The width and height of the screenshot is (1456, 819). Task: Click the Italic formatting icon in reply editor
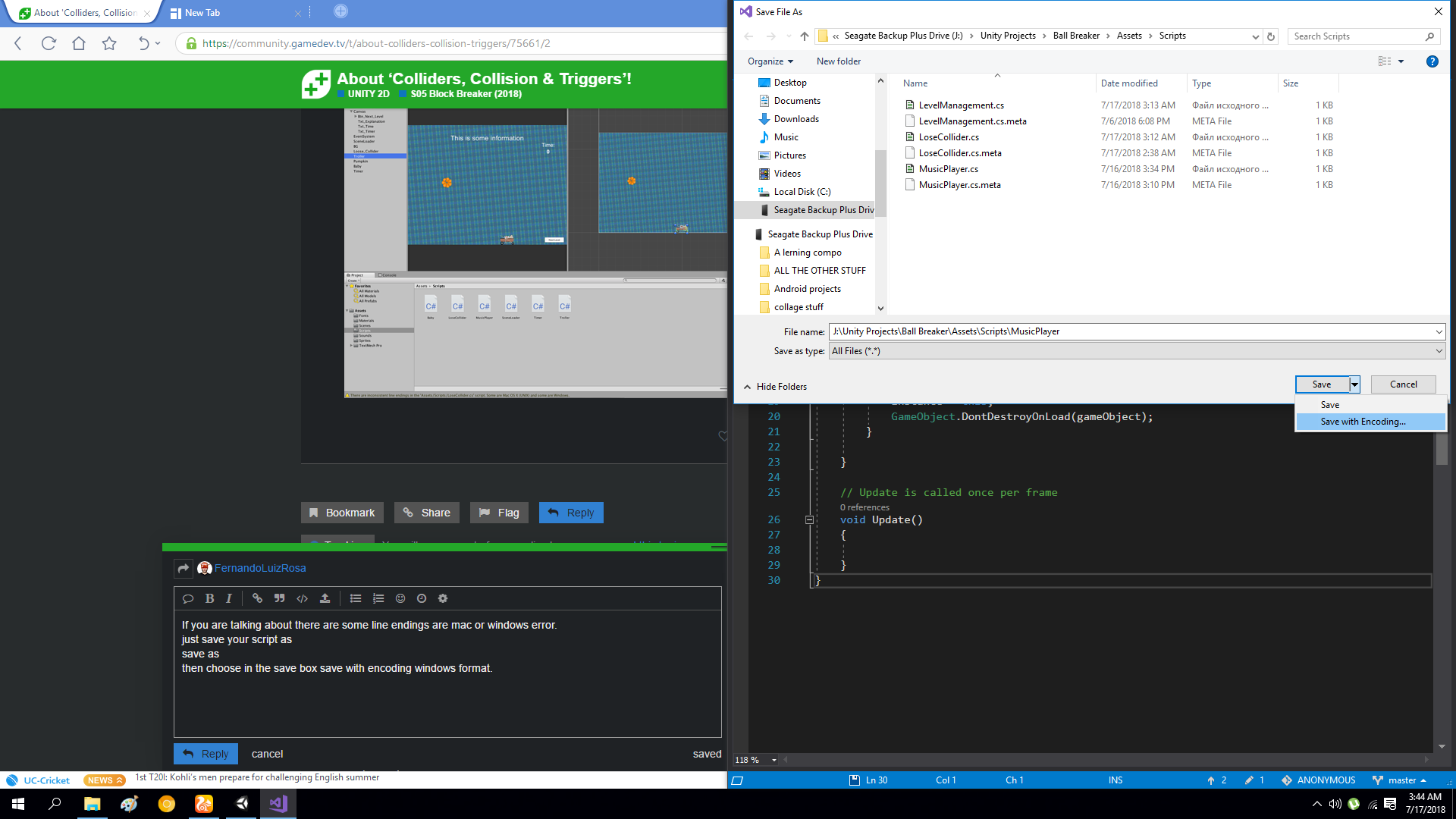click(x=228, y=598)
